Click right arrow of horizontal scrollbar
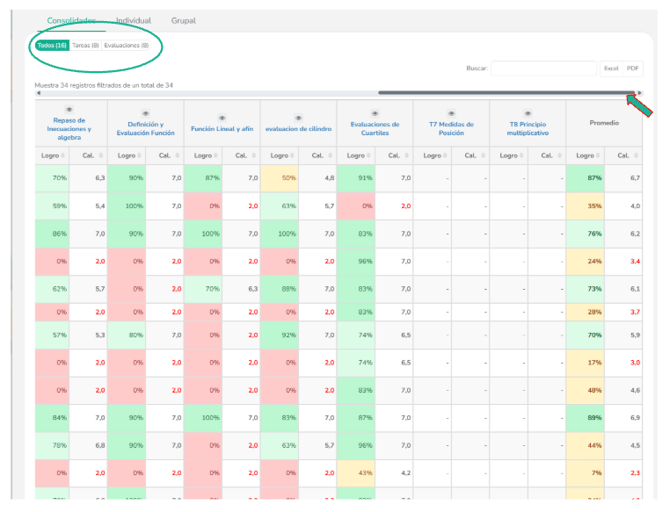Screen dimensions: 670x512 640,93
